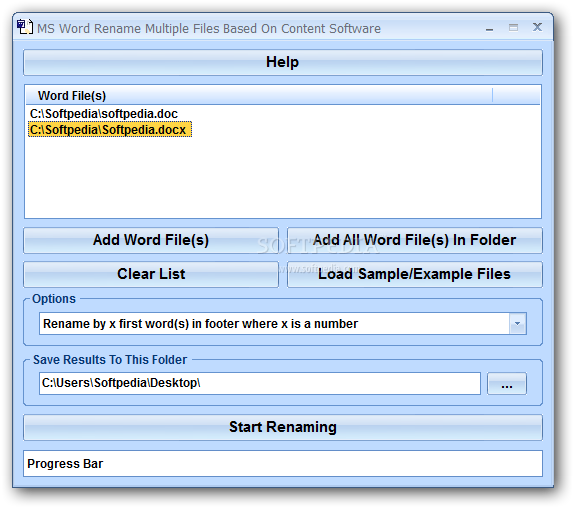Click Add Word File(s) button
574x508 pixels.
pyautogui.click(x=151, y=240)
